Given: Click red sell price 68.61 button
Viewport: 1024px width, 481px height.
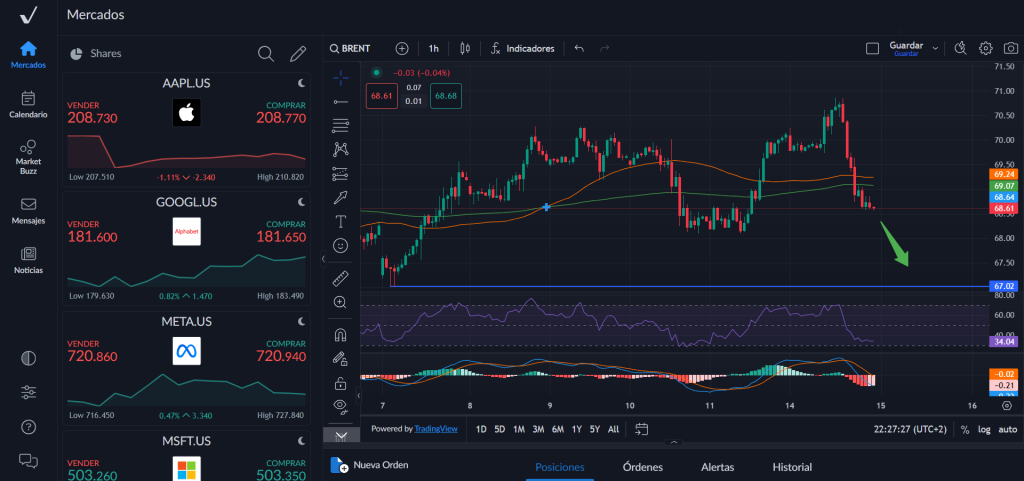Looking at the screenshot, I should [381, 96].
